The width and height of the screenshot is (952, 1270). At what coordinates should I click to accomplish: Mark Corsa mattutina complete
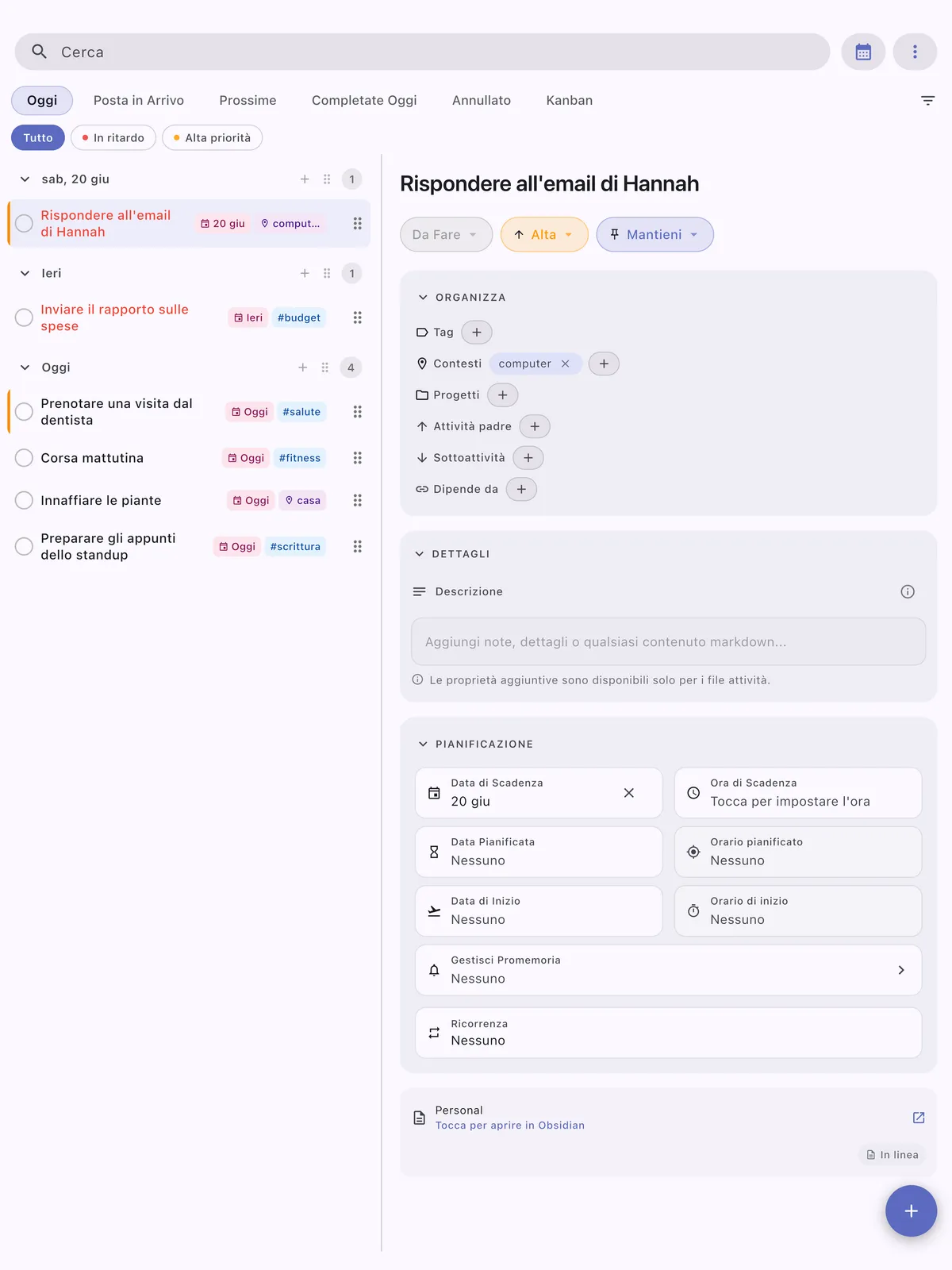pyautogui.click(x=25, y=458)
